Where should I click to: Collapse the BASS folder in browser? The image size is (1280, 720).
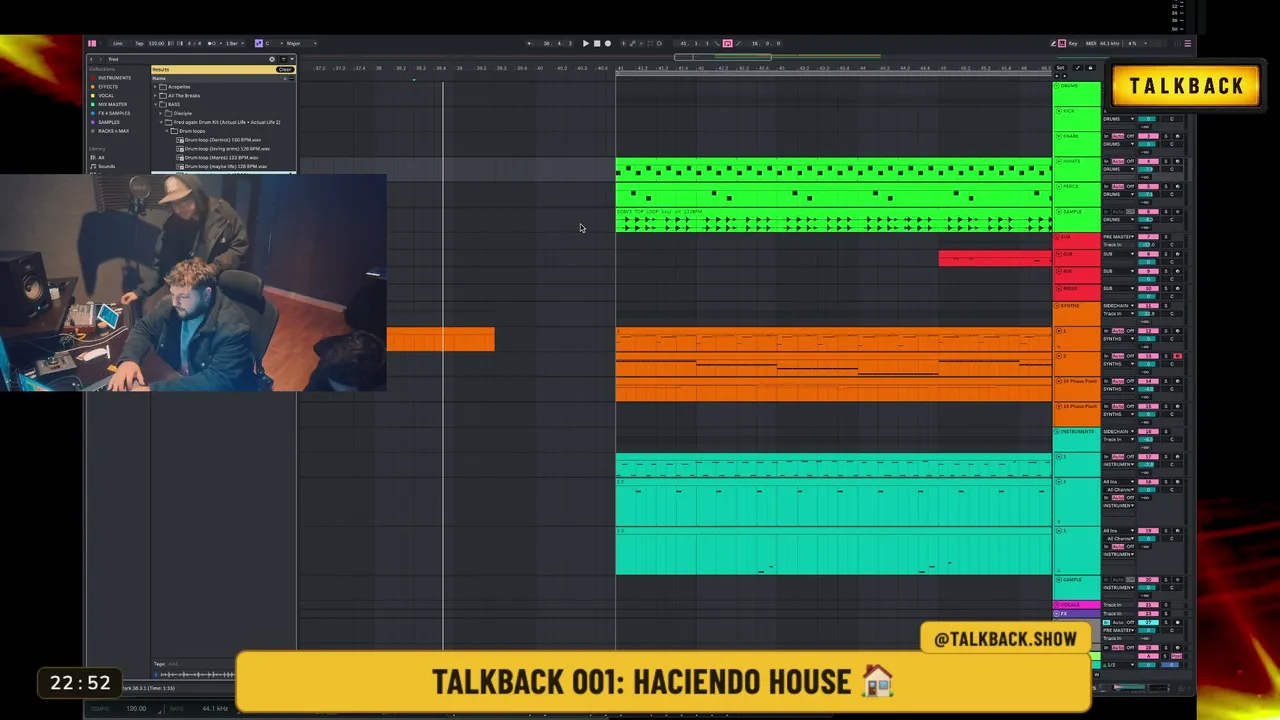pos(157,105)
